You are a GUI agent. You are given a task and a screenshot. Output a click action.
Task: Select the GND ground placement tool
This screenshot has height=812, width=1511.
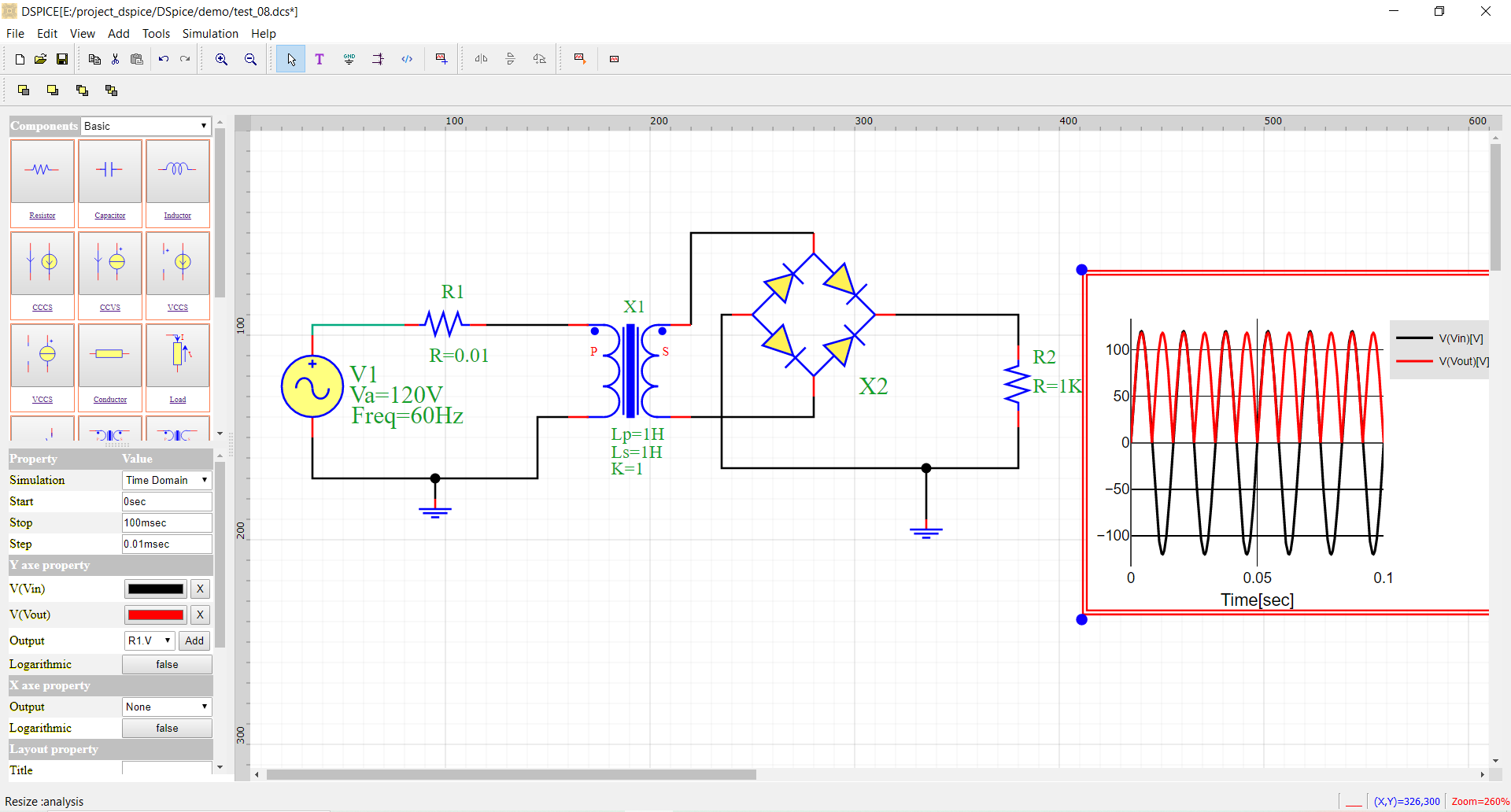point(349,58)
